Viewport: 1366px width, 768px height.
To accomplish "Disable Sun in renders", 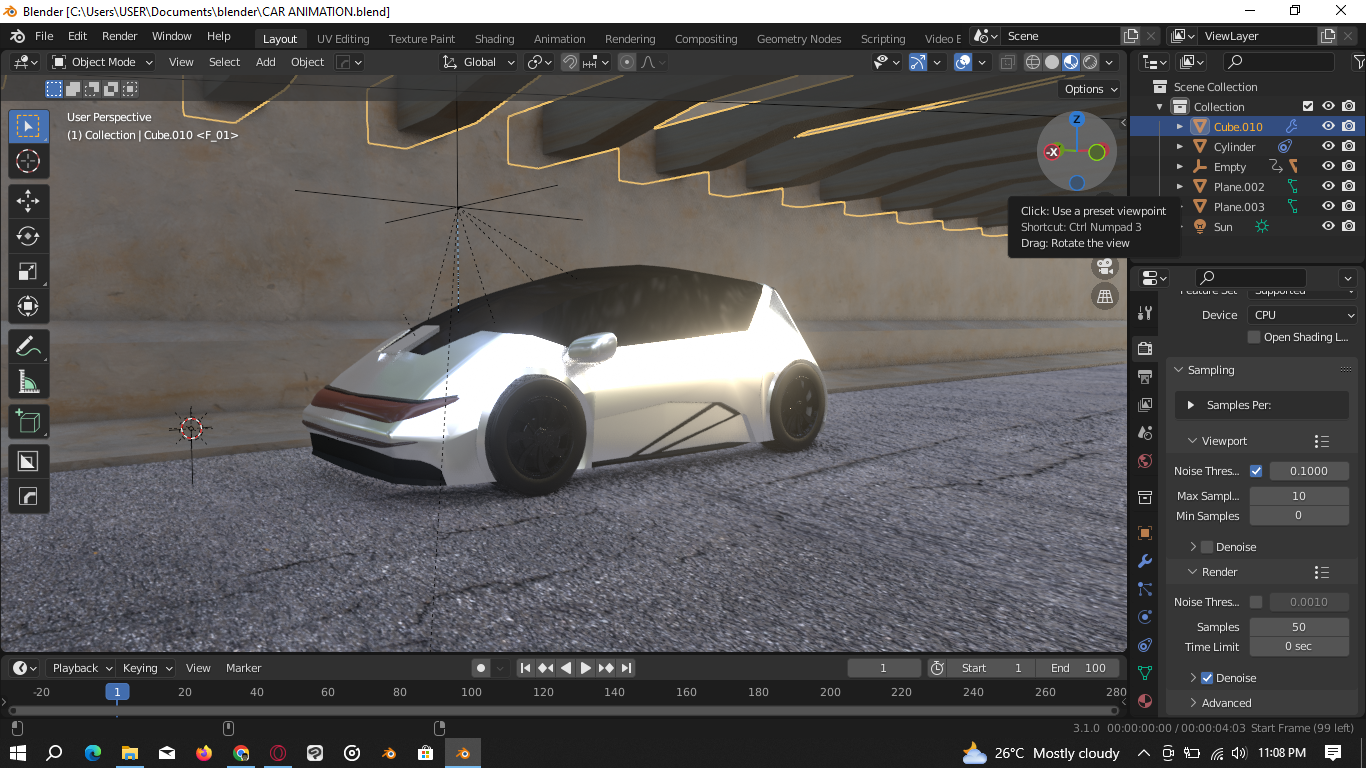I will [x=1349, y=226].
